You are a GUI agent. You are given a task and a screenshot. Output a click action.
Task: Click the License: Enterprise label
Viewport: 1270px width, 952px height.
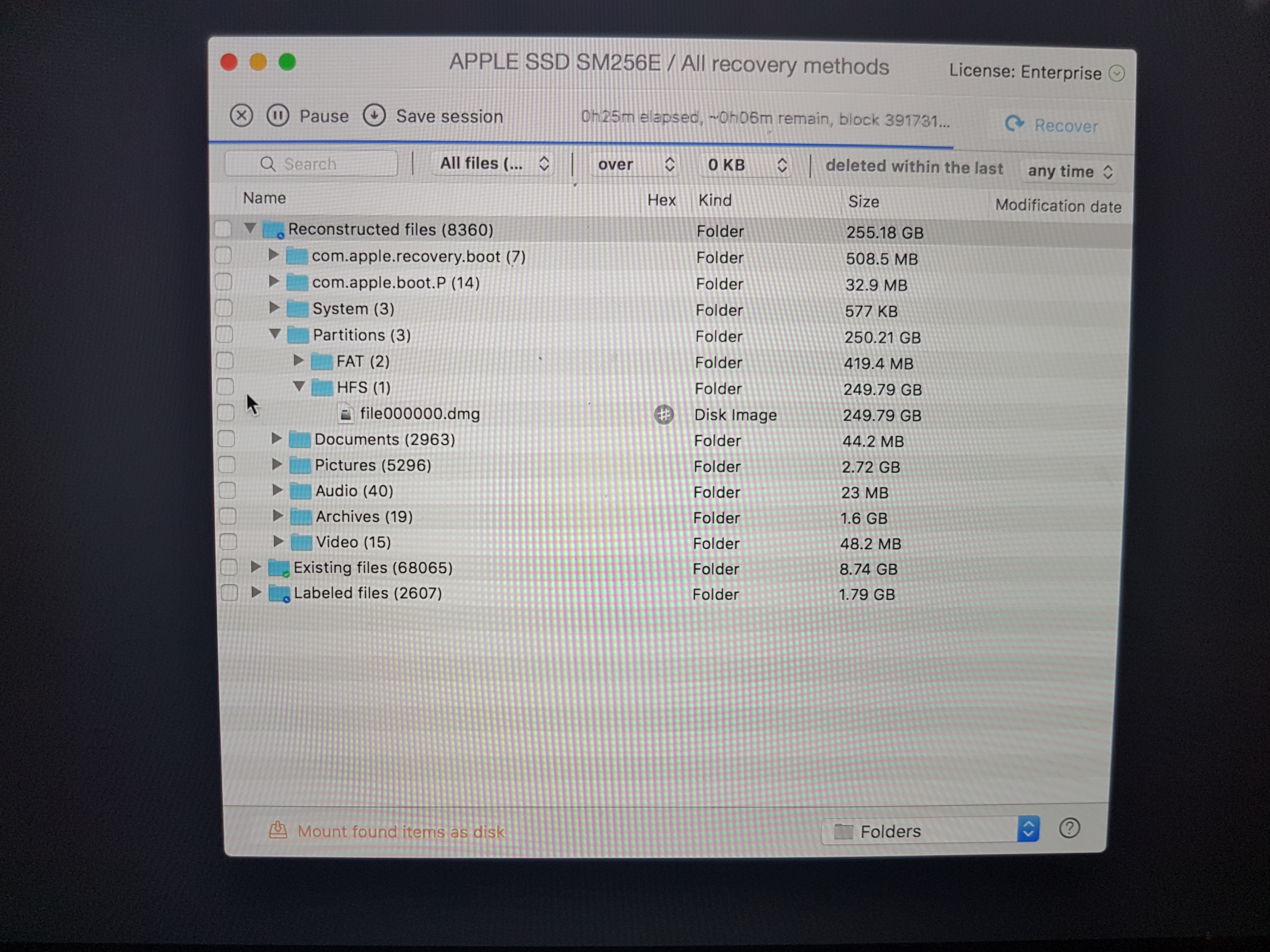pyautogui.click(x=1025, y=72)
